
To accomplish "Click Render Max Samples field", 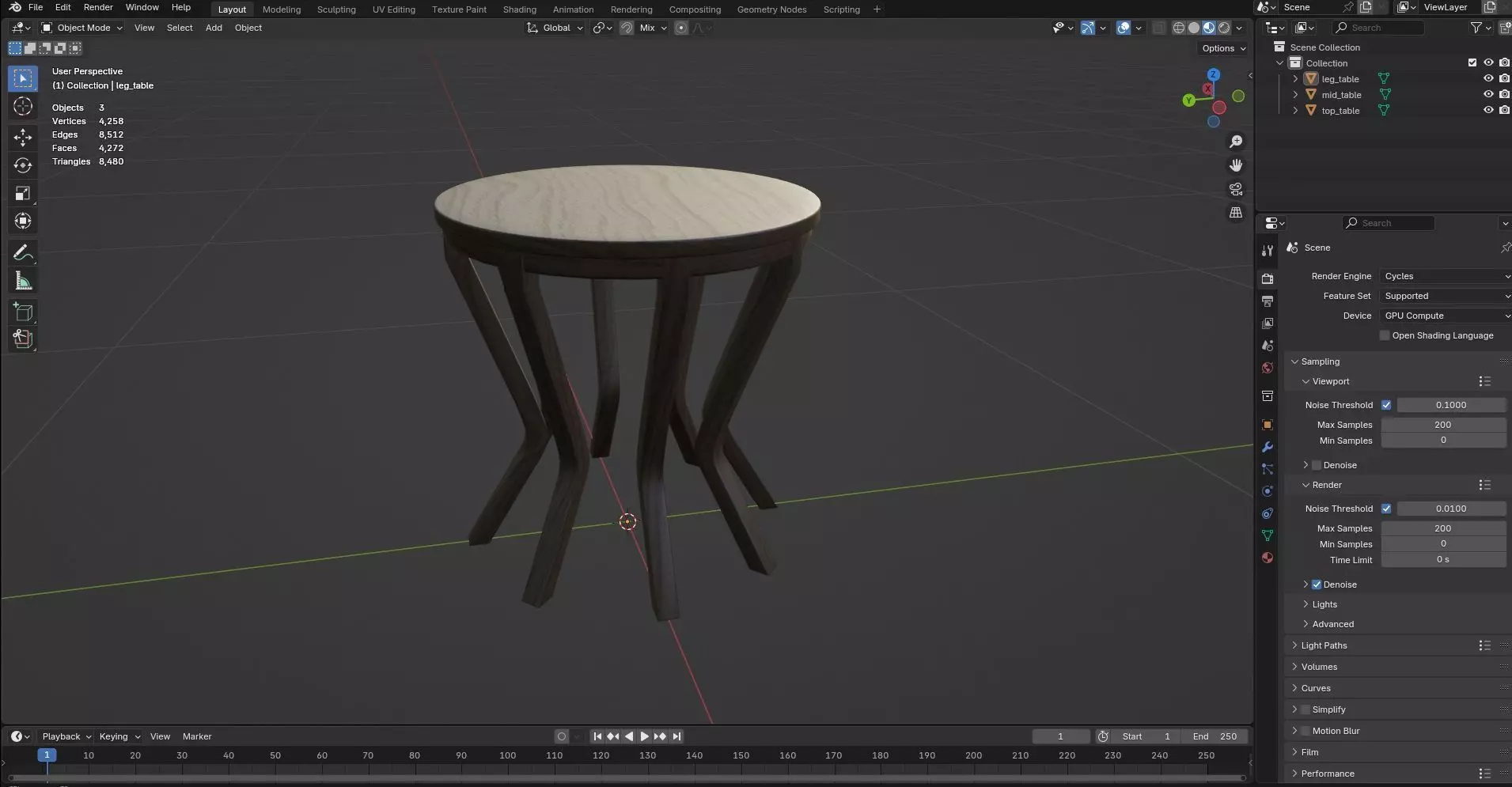I will click(x=1443, y=528).
